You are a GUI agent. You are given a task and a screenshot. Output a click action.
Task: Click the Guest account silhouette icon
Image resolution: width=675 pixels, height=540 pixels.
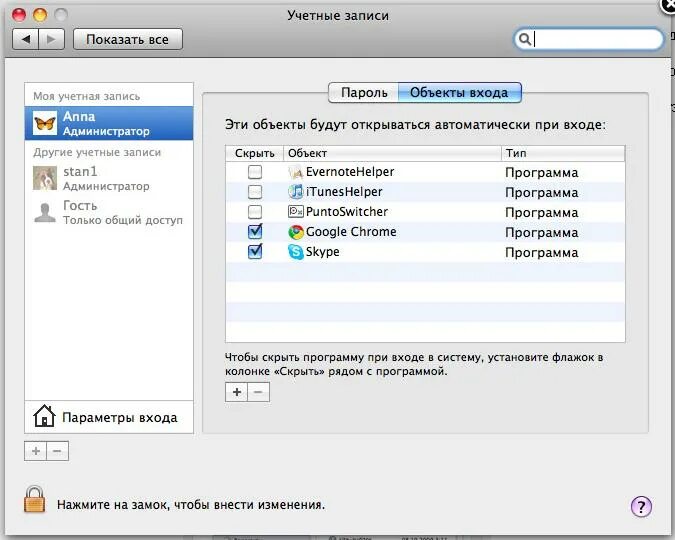point(45,212)
